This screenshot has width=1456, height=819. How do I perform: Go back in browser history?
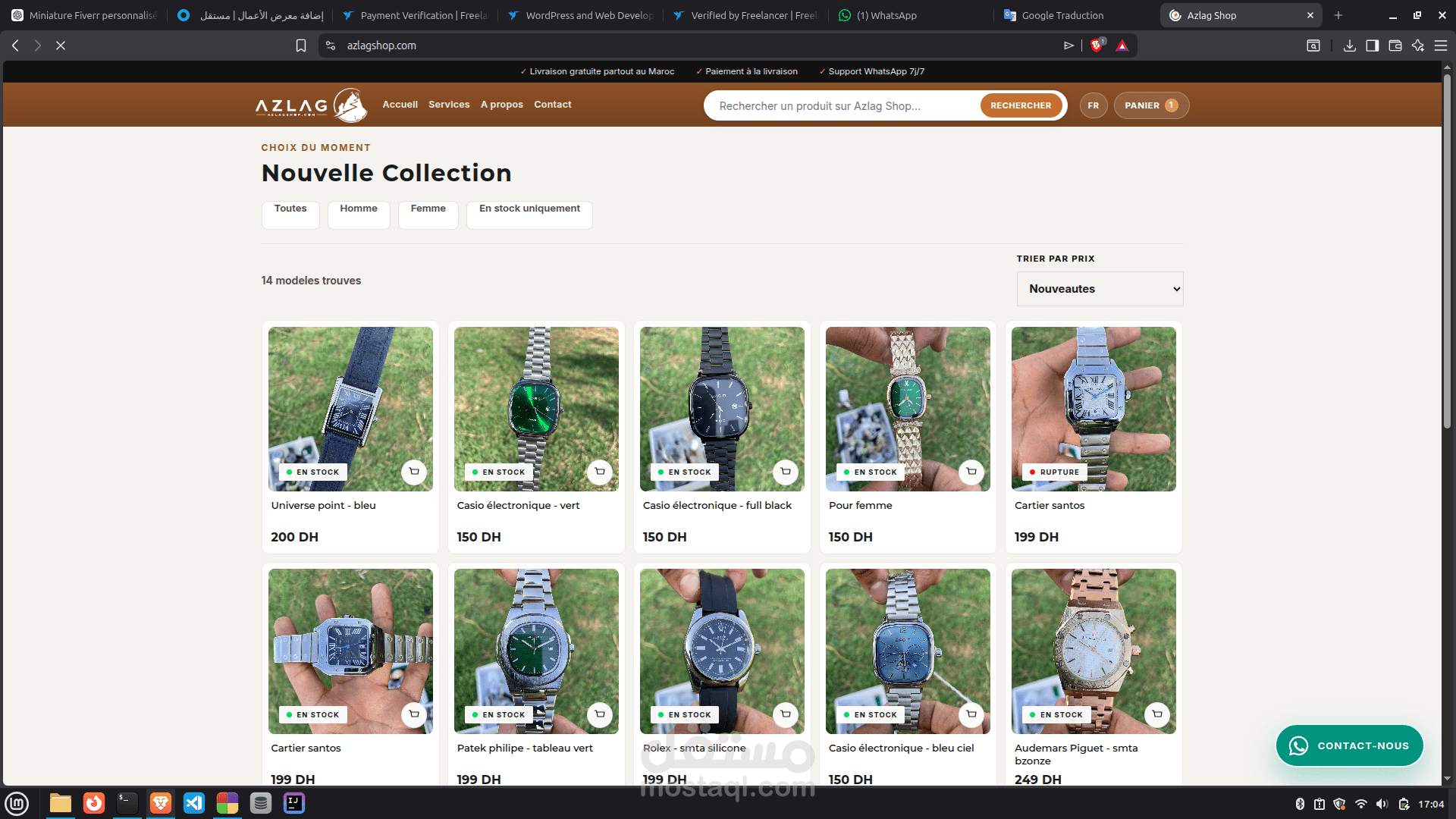pos(15,45)
